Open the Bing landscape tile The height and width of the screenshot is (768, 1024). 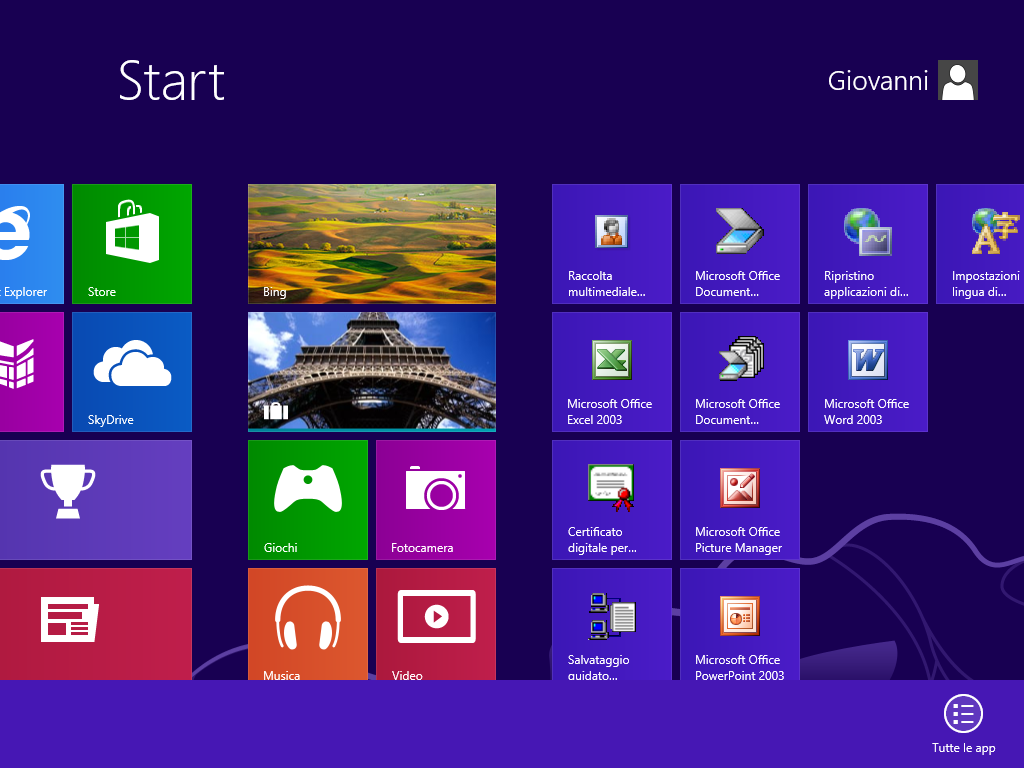(x=372, y=244)
